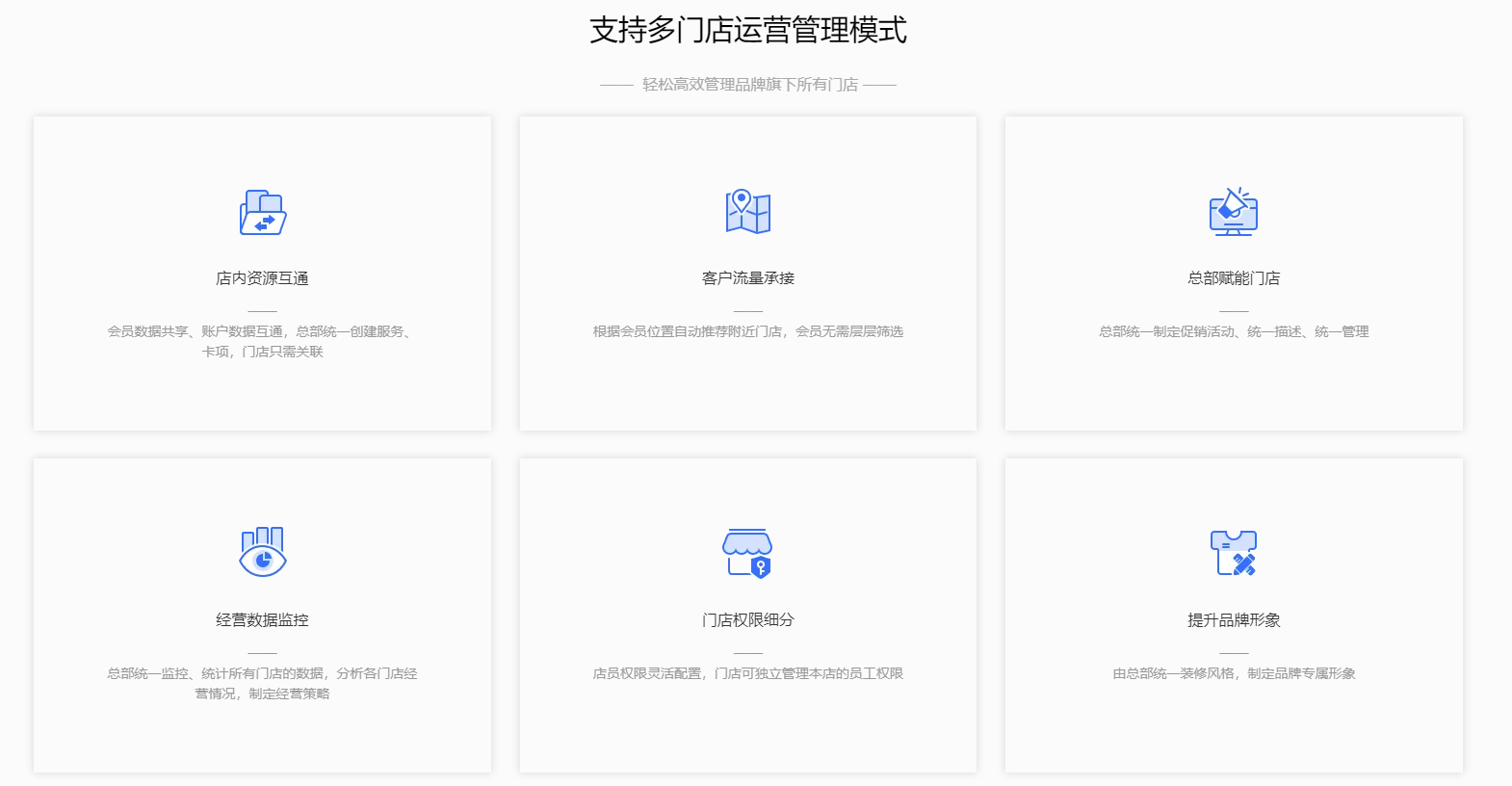Choose the 门店权限细分 title text
This screenshot has height=786, width=1512.
(x=747, y=620)
